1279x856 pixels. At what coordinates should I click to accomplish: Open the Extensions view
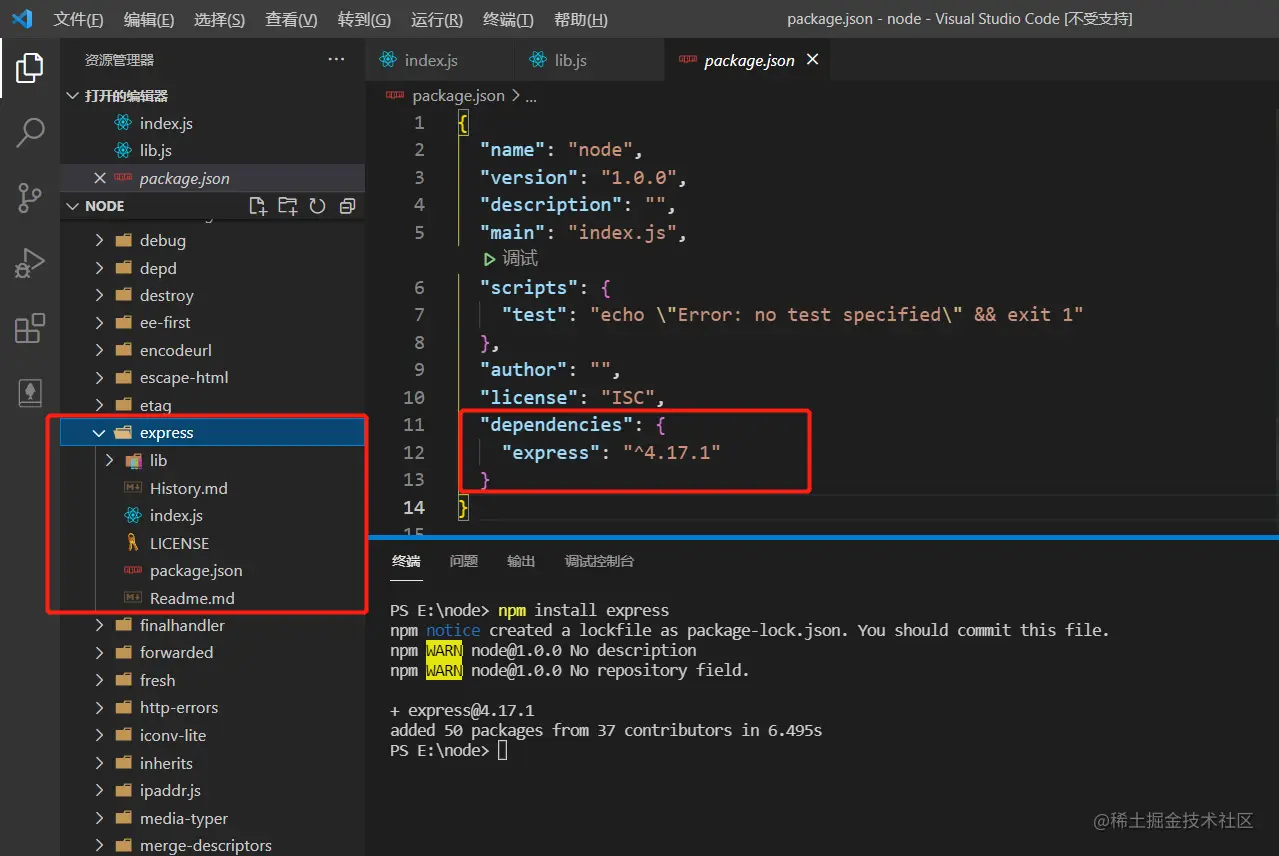click(30, 328)
